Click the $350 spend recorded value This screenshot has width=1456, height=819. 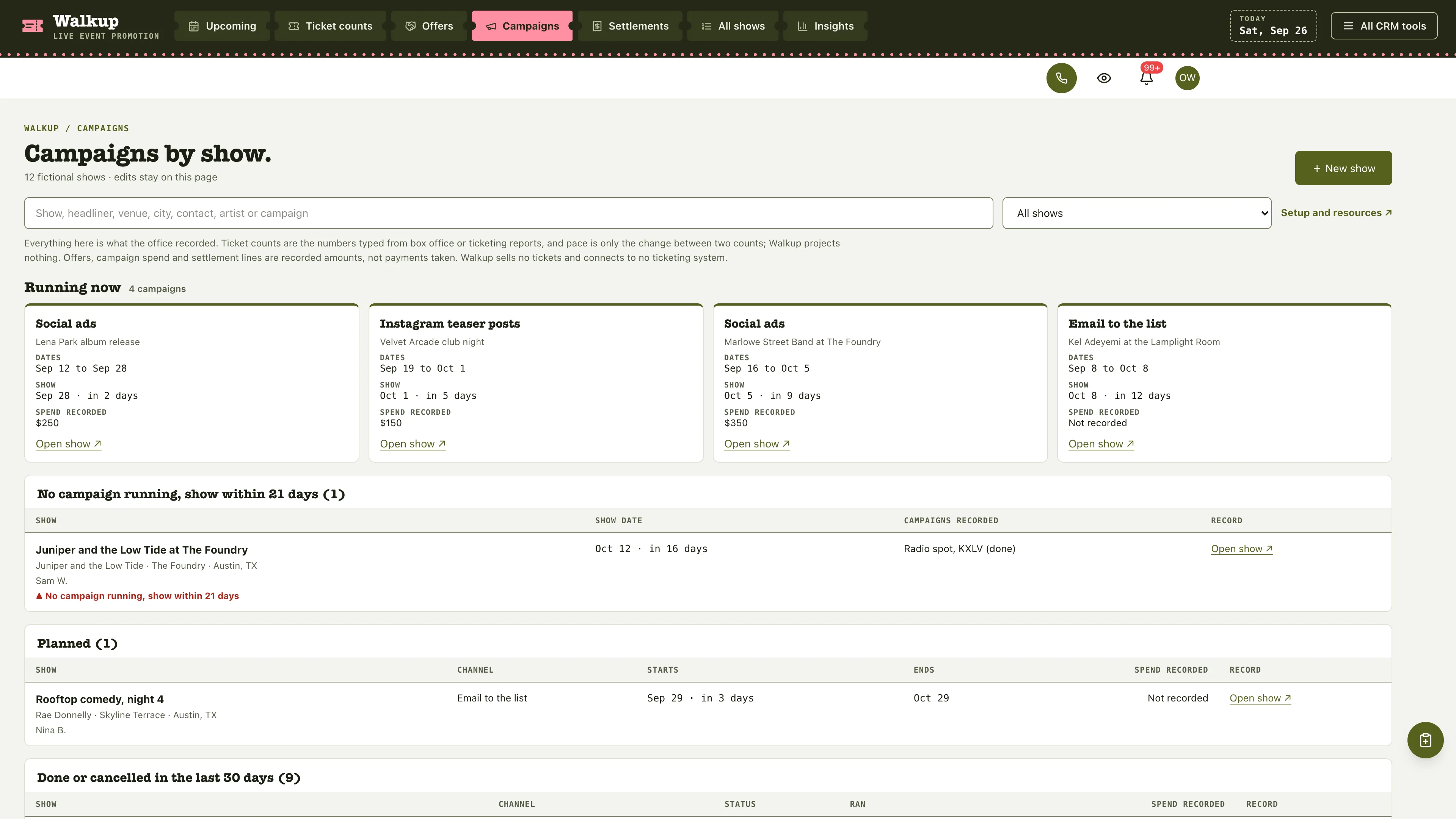(x=736, y=423)
